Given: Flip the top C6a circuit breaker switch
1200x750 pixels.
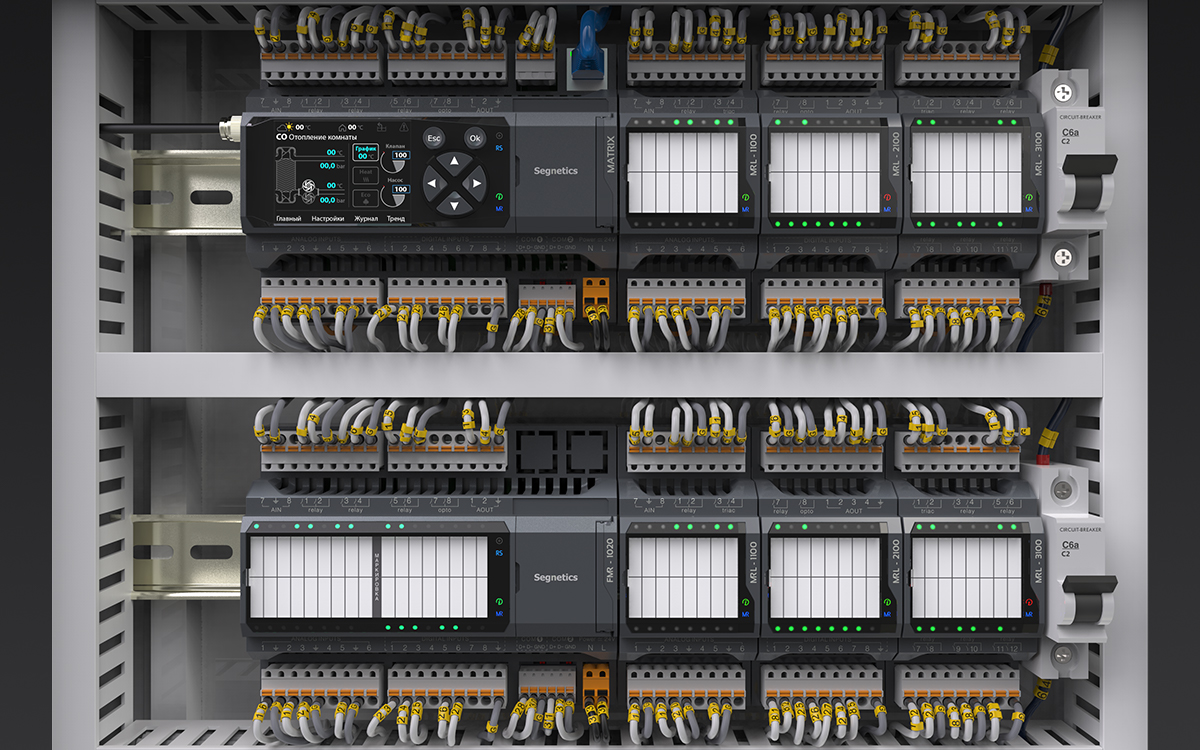Looking at the screenshot, I should pos(1085,190).
